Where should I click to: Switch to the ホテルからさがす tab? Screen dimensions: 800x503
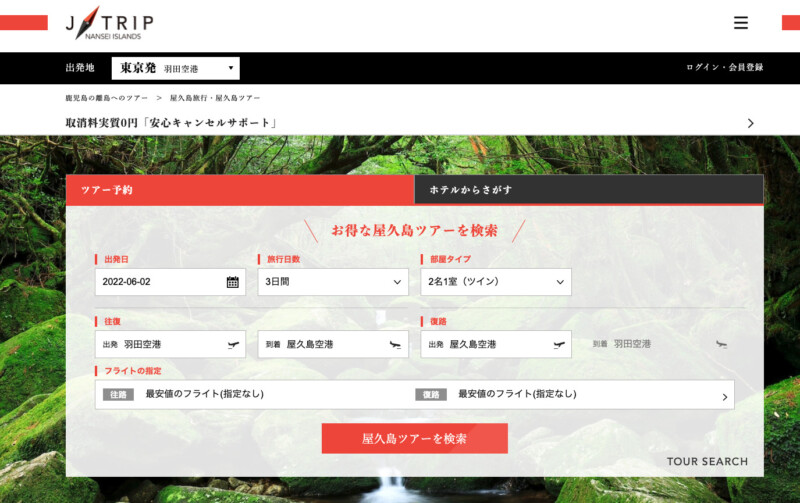point(589,189)
